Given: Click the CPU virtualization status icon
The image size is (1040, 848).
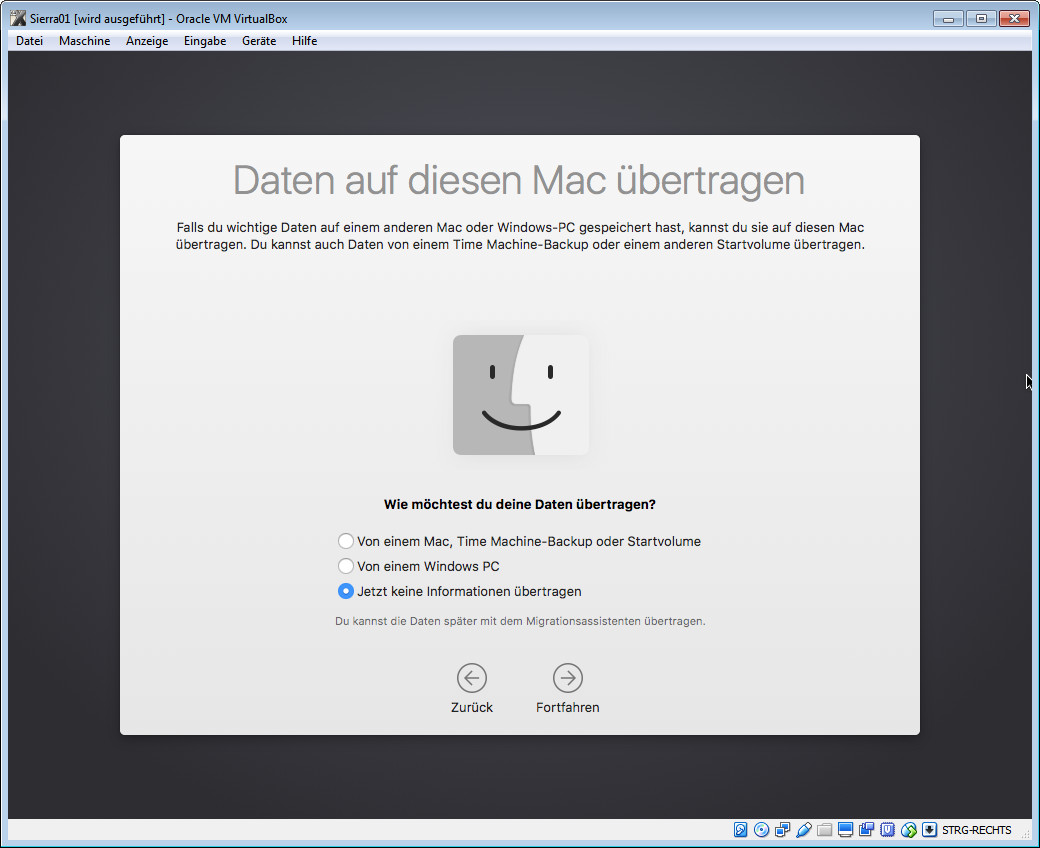Looking at the screenshot, I should pyautogui.click(x=887, y=830).
